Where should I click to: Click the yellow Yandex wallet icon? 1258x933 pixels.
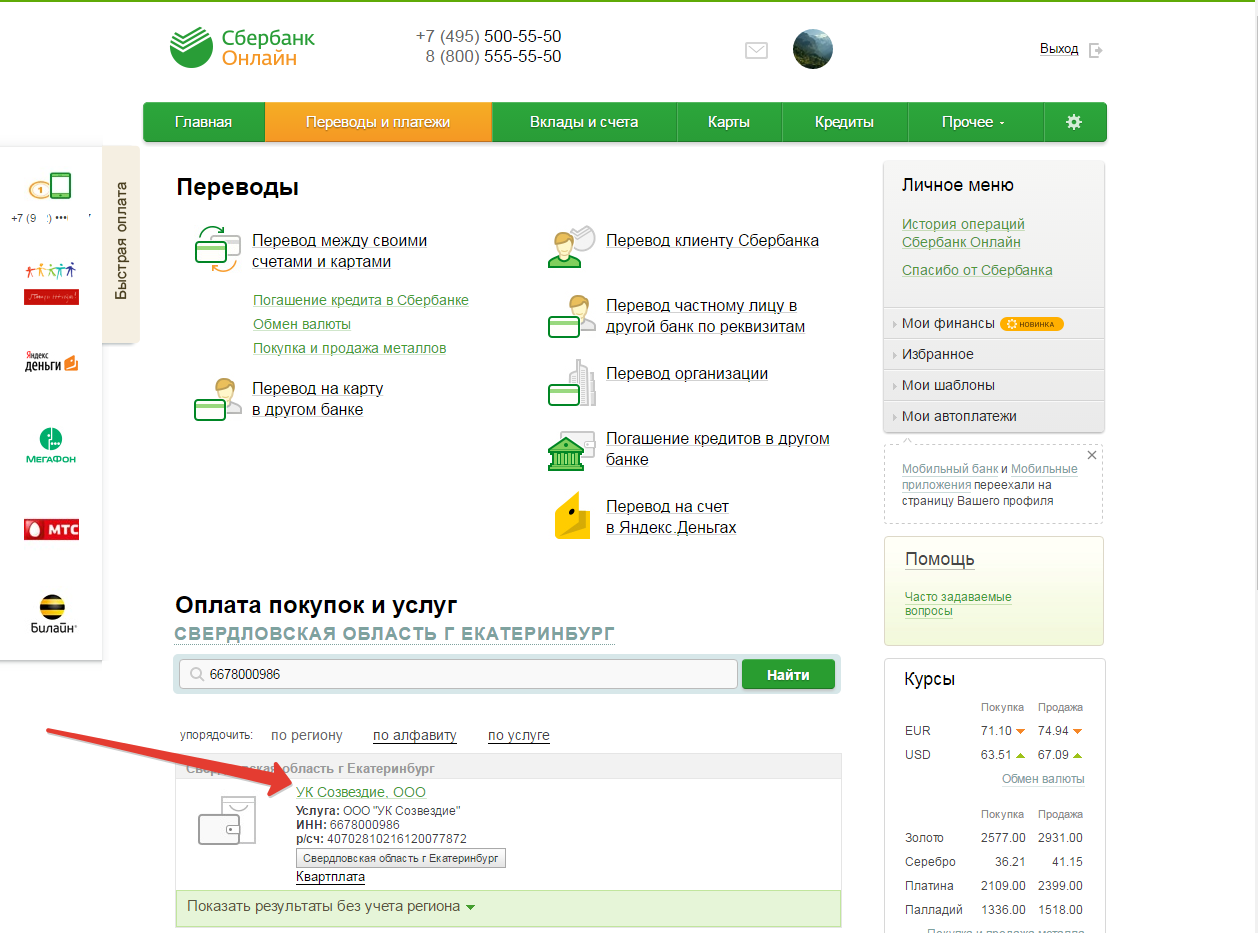tap(572, 516)
